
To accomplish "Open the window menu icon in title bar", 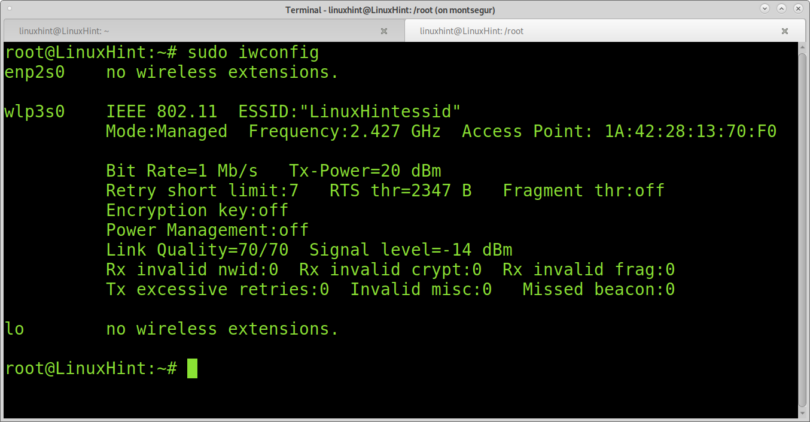I will pos(9,8).
